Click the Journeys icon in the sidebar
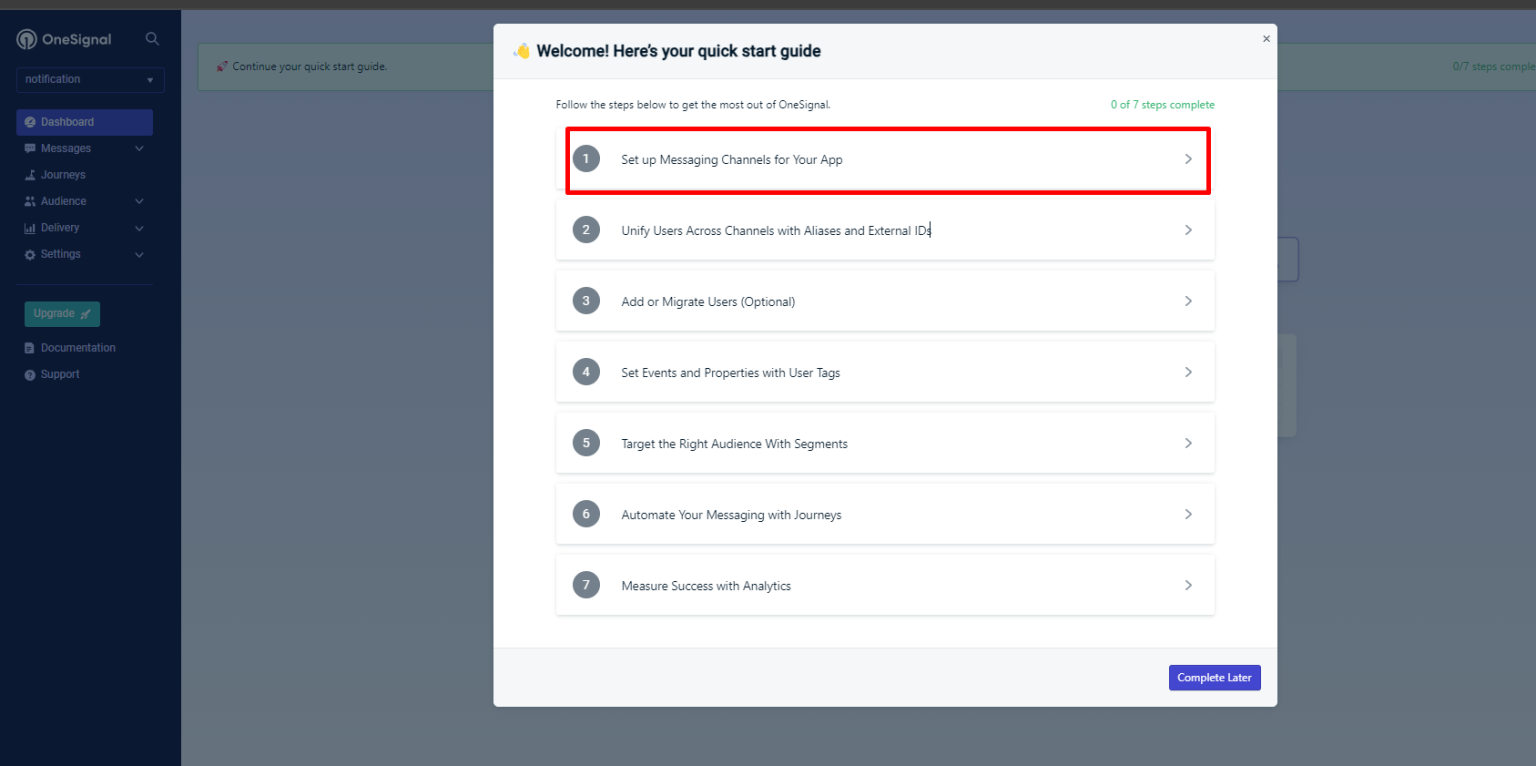The image size is (1536, 766). tap(30, 175)
